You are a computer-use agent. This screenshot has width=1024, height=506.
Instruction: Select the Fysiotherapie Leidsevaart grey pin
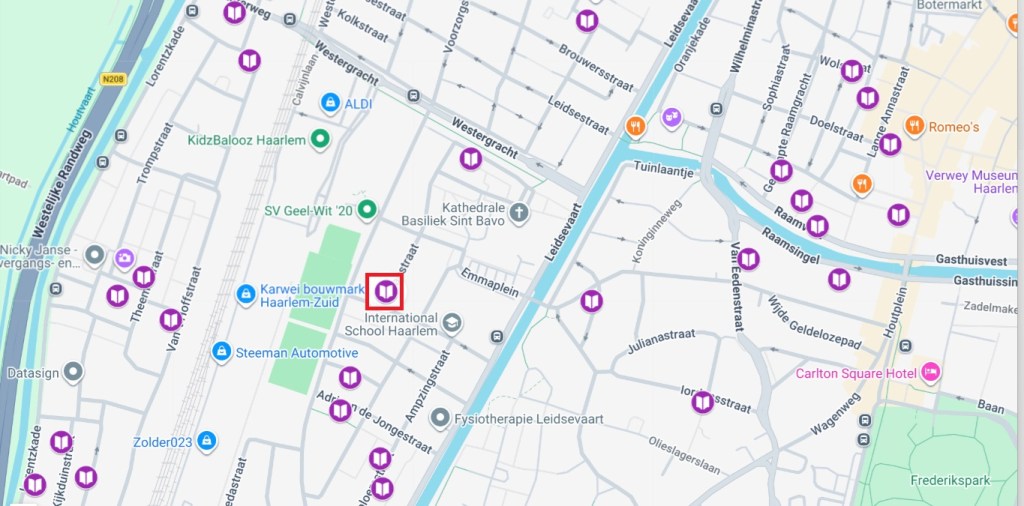pyautogui.click(x=441, y=418)
